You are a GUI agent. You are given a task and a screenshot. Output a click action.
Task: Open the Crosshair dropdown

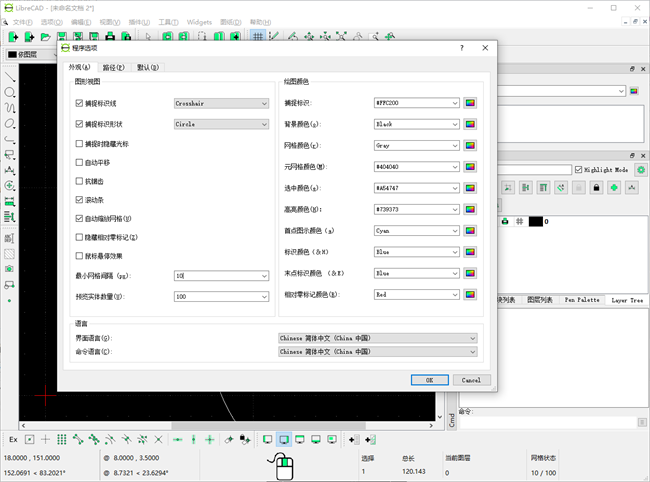tap(221, 103)
